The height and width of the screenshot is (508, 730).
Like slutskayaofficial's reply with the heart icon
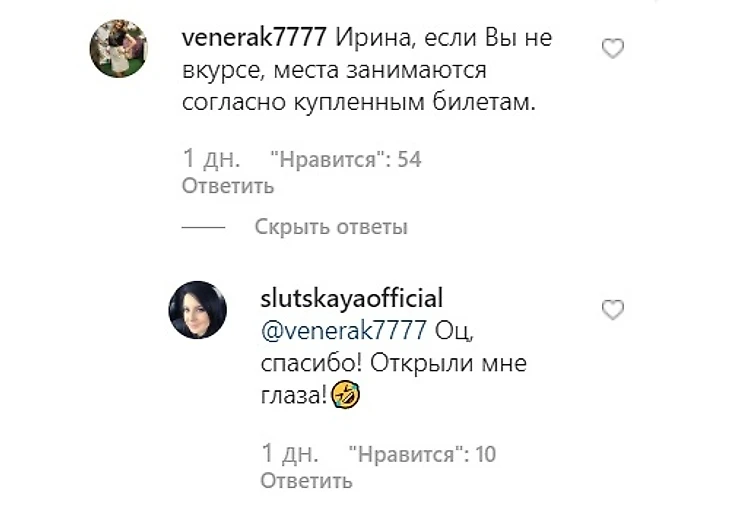(x=613, y=310)
